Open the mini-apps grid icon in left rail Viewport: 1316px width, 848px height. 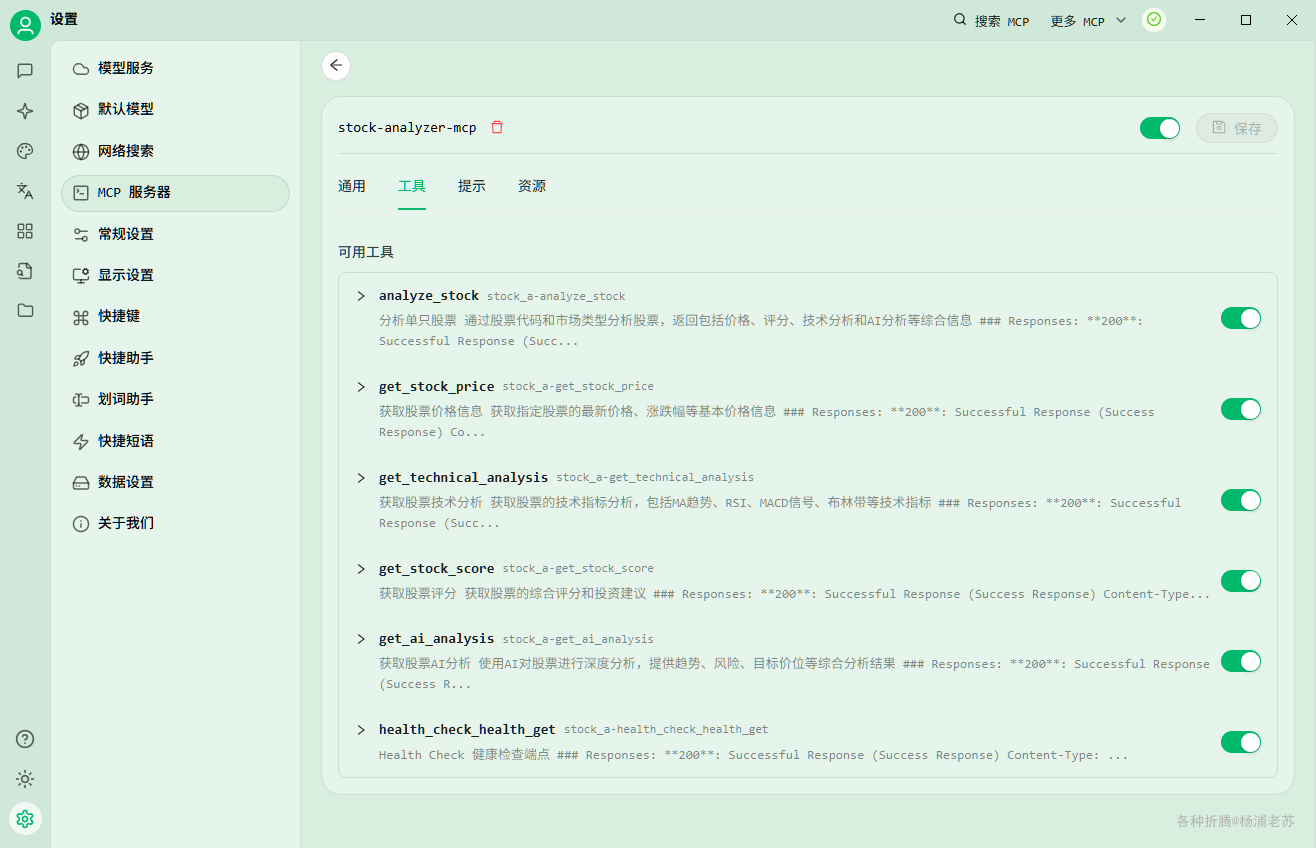click(25, 231)
